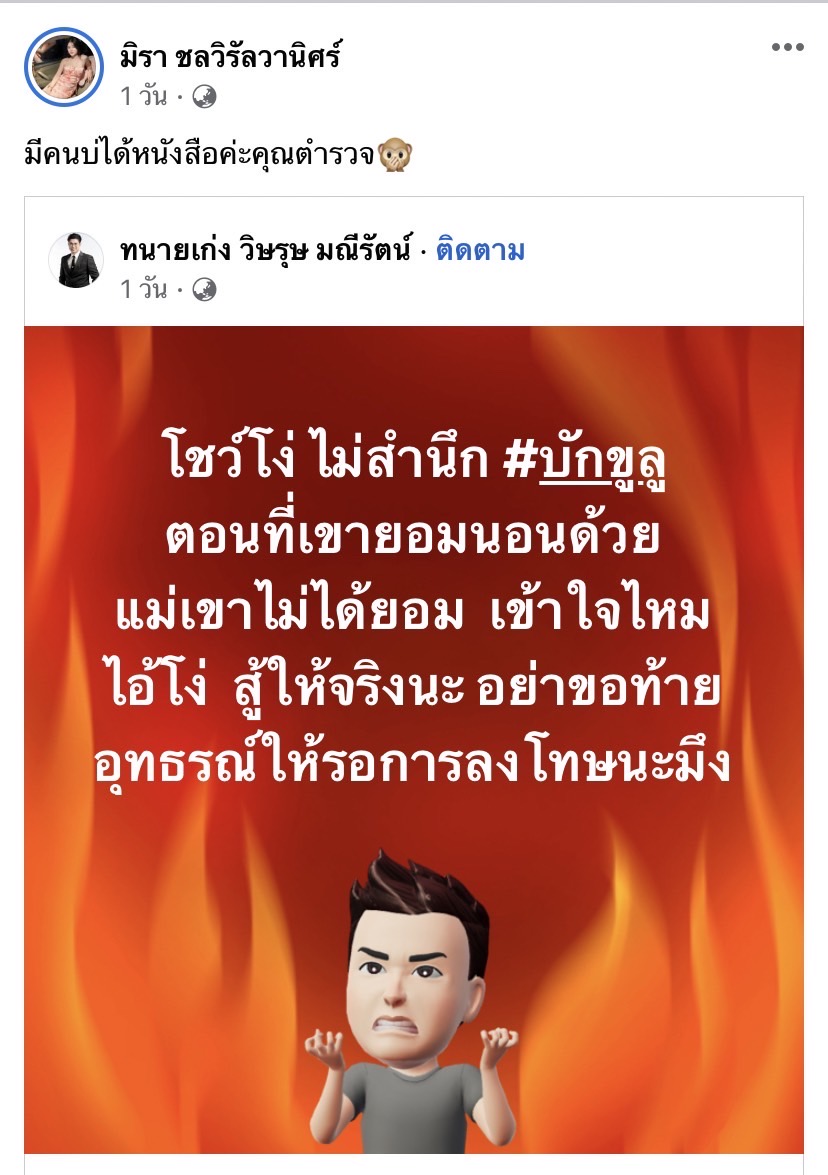Screen dimensions: 828x1175
Task: Tap the angry cartoon avatar figure
Action: 411,1003
